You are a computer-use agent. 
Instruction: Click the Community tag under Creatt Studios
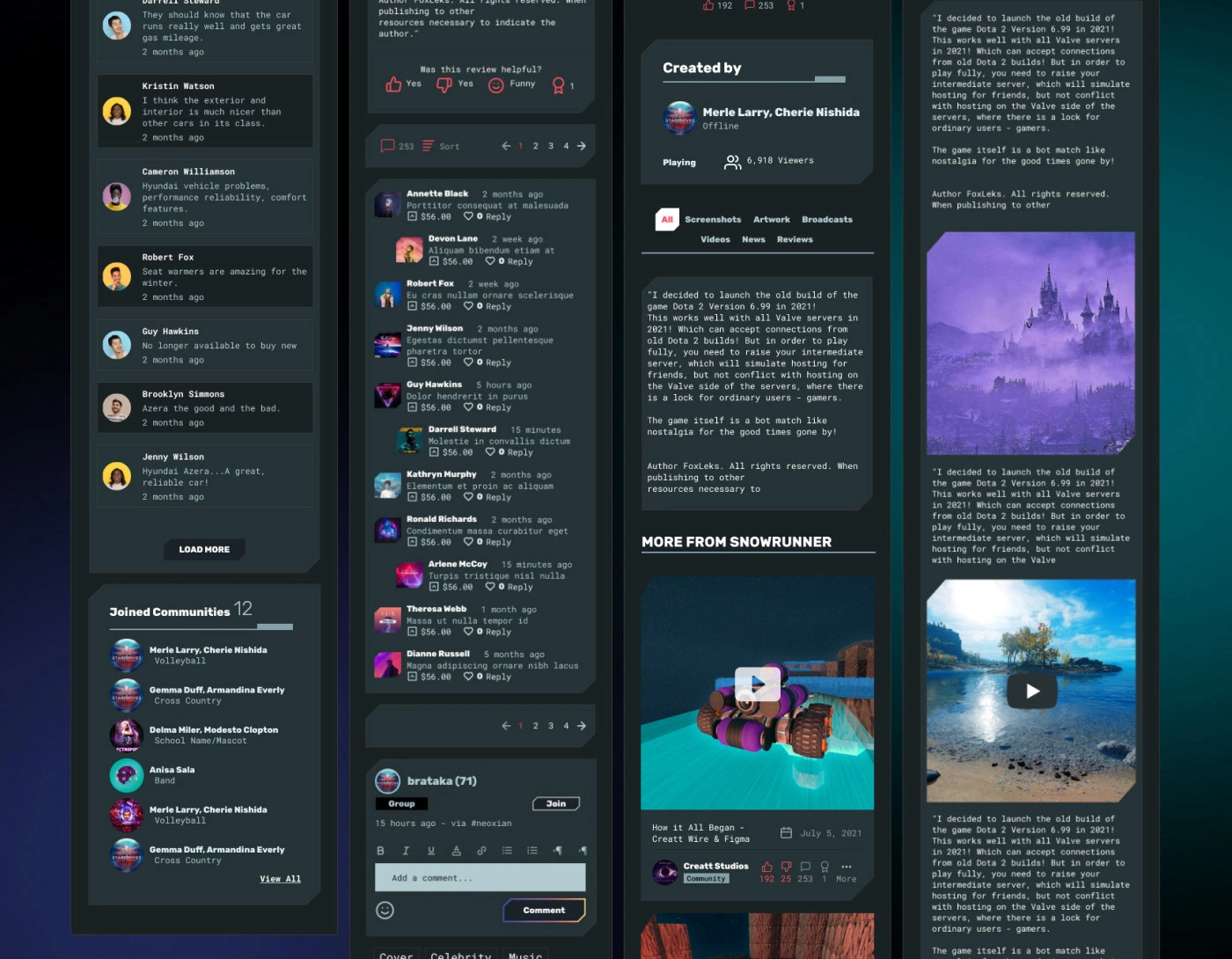click(x=707, y=879)
